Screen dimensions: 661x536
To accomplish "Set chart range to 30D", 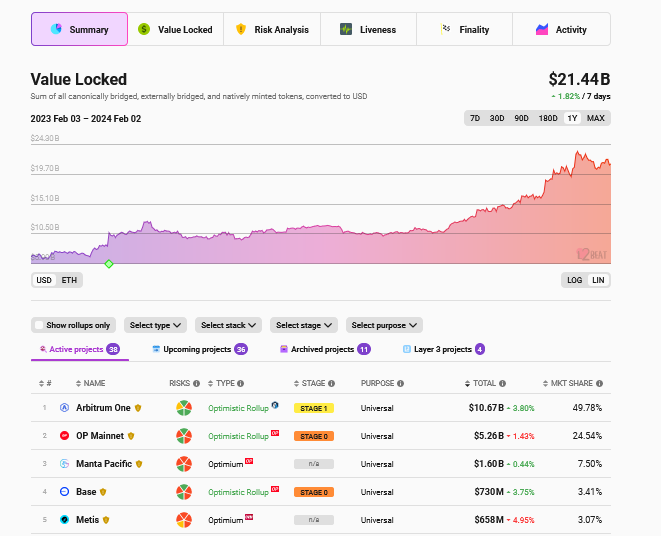I will pyautogui.click(x=497, y=119).
